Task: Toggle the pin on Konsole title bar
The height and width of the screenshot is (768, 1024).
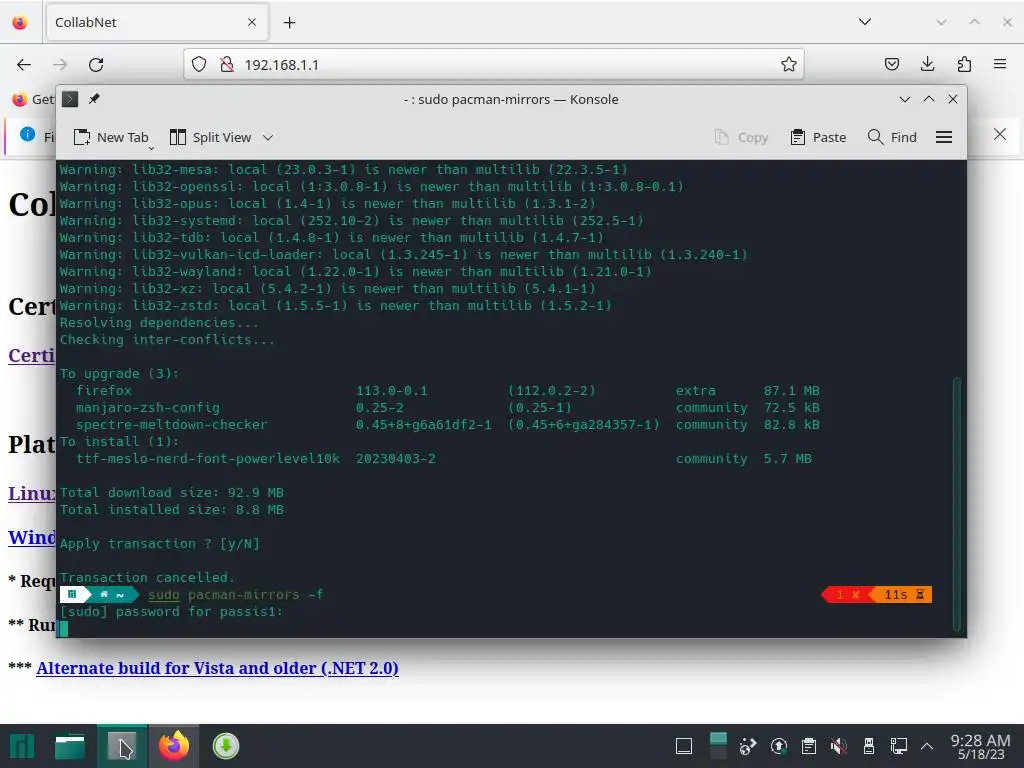Action: point(94,99)
